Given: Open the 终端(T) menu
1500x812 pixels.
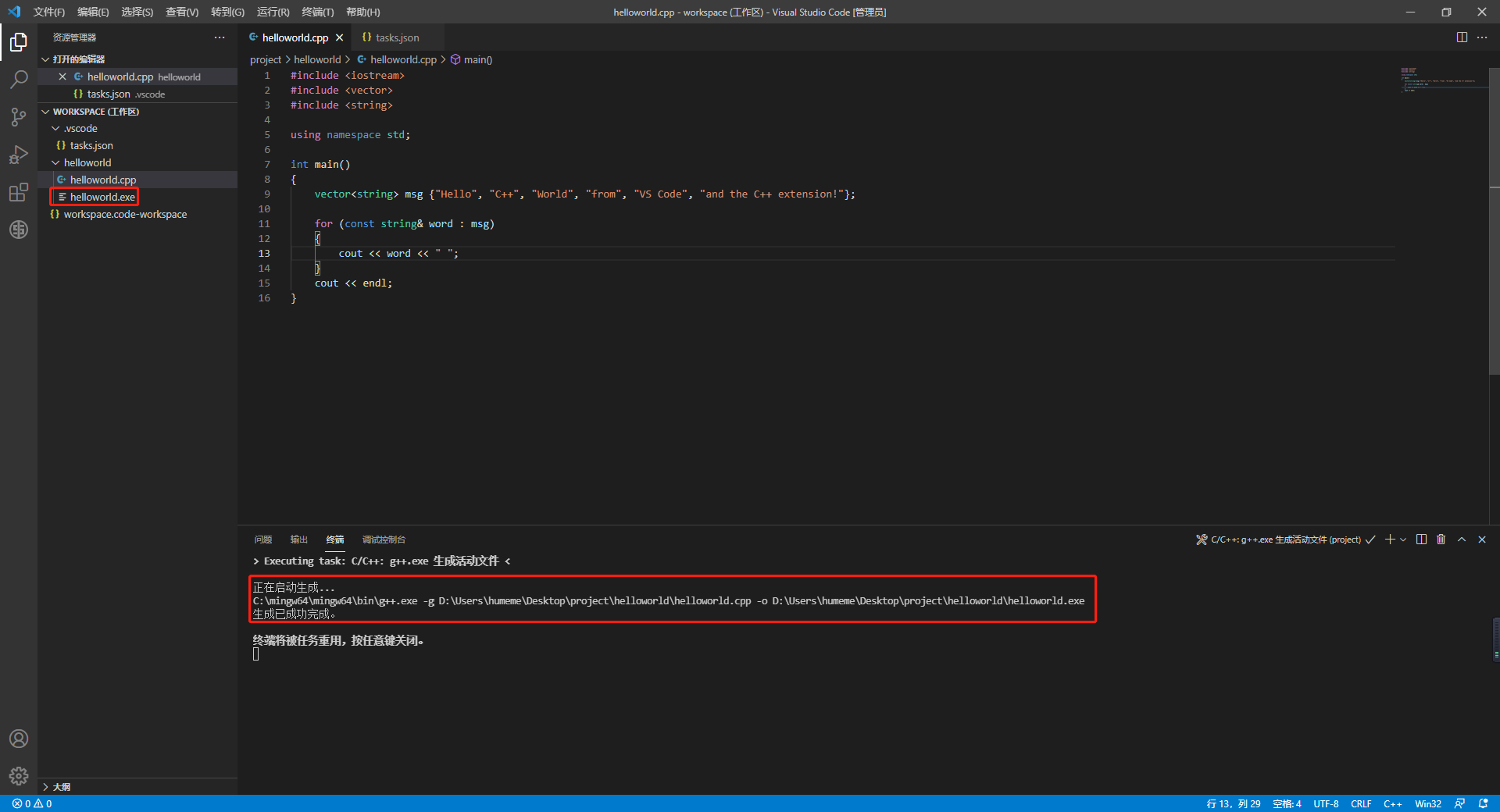Looking at the screenshot, I should pos(318,12).
